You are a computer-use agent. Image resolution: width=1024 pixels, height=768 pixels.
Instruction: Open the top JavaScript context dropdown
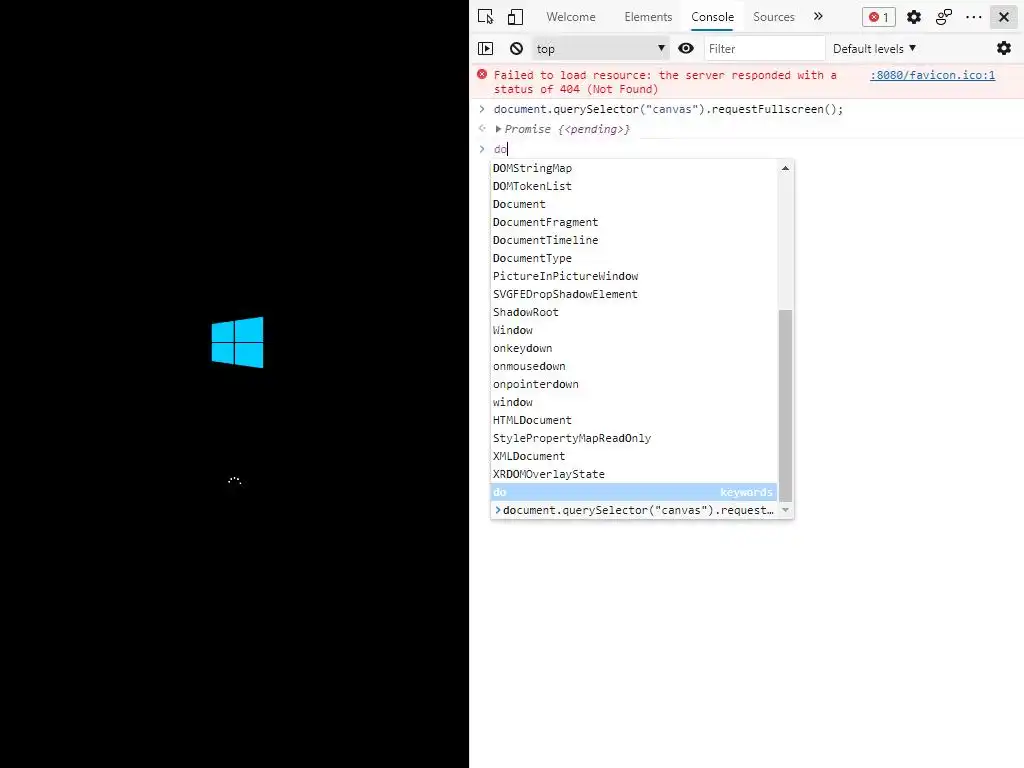click(x=600, y=48)
